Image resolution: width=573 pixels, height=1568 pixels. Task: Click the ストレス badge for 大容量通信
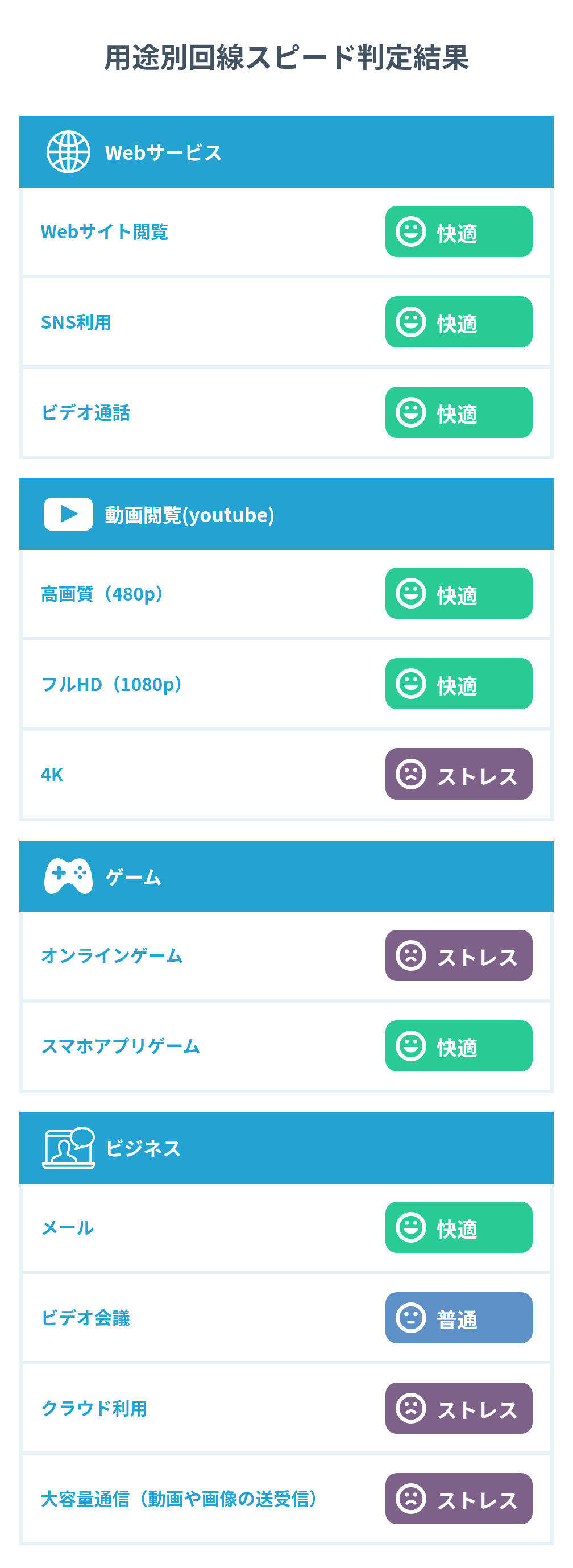pyautogui.click(x=459, y=1499)
